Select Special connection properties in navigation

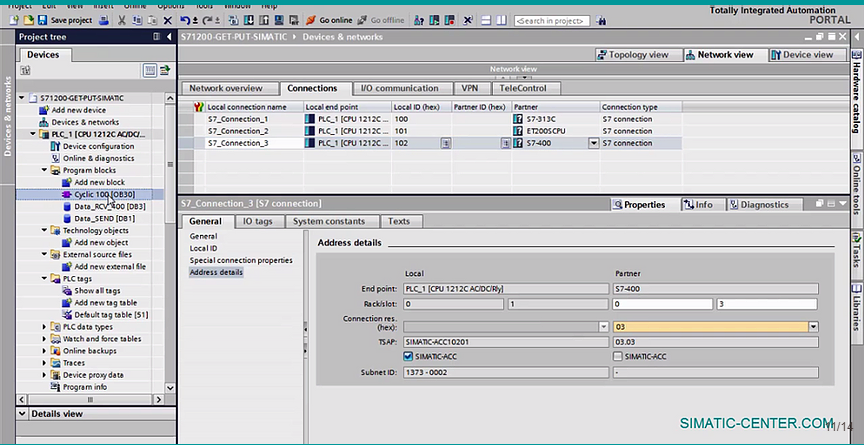pyautogui.click(x=241, y=260)
